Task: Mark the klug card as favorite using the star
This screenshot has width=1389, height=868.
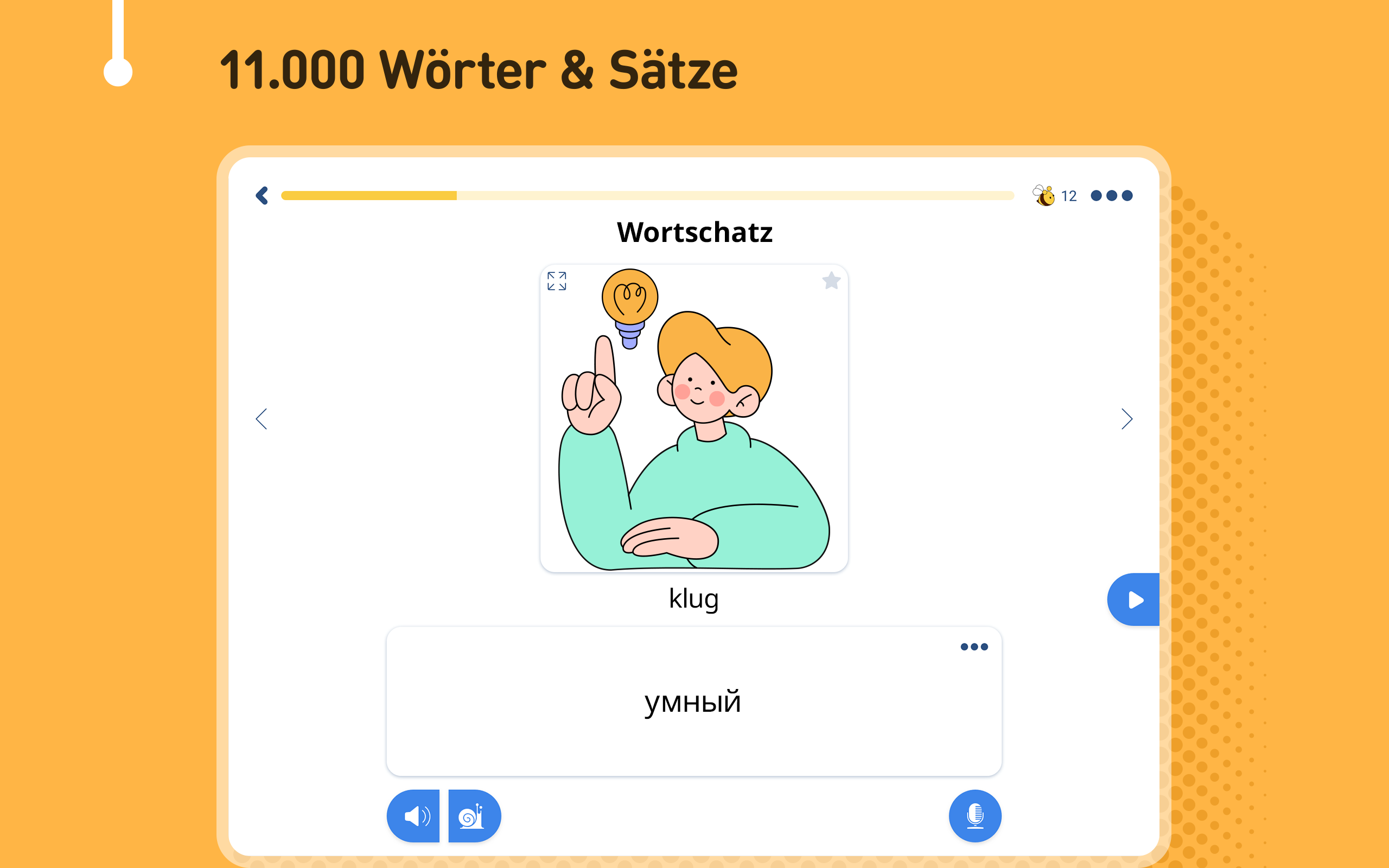Action: pos(831,280)
